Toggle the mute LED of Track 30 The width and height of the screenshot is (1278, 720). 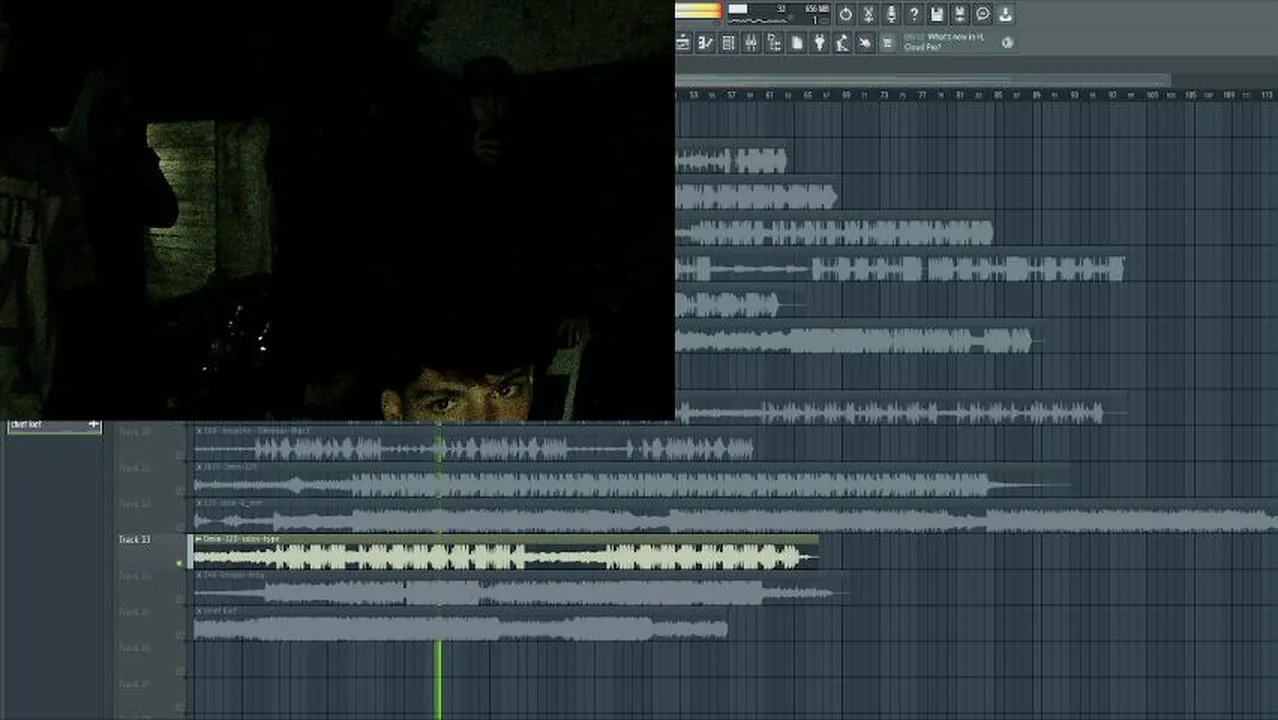tap(180, 455)
